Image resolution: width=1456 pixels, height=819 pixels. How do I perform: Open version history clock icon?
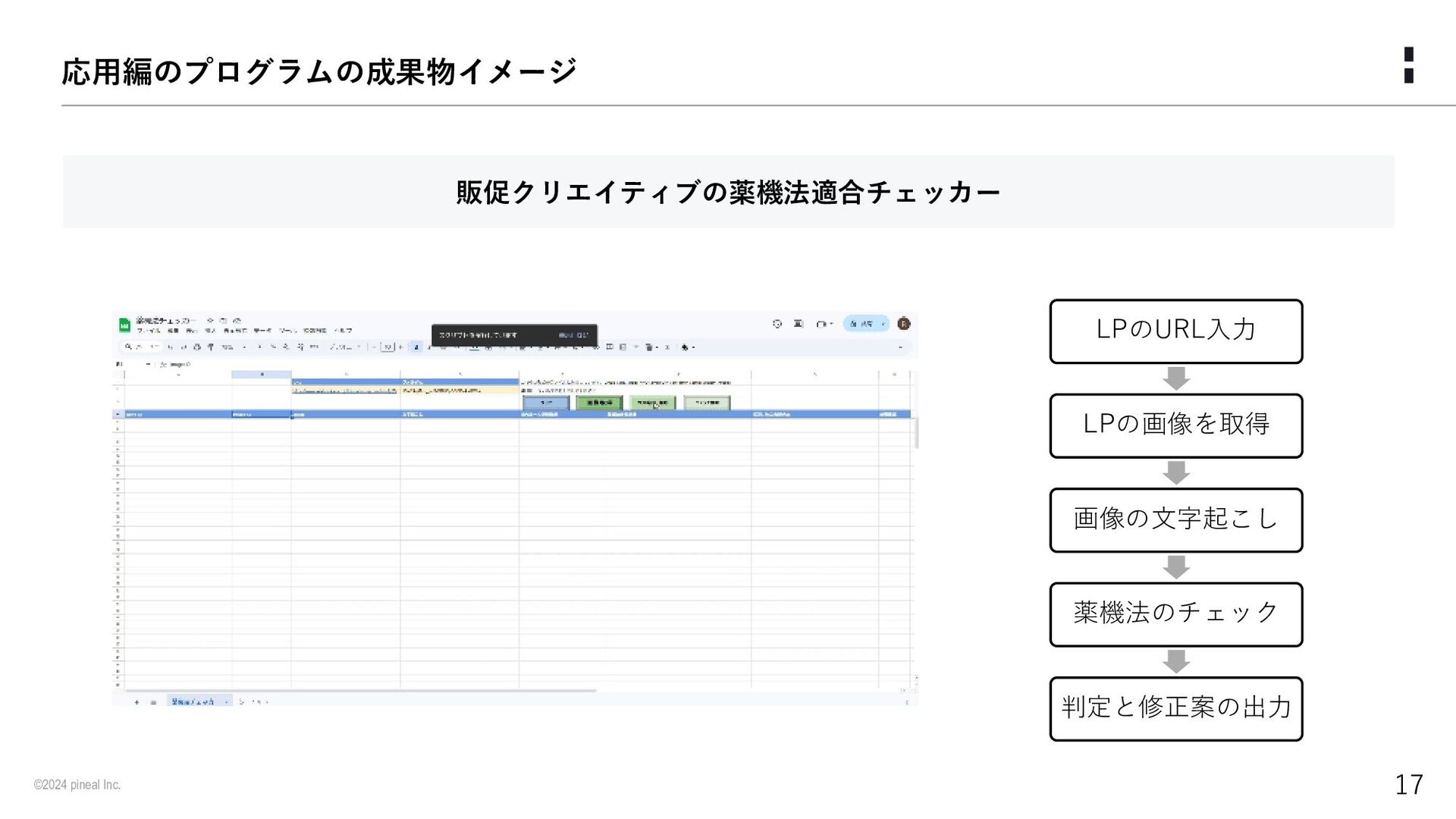777,324
